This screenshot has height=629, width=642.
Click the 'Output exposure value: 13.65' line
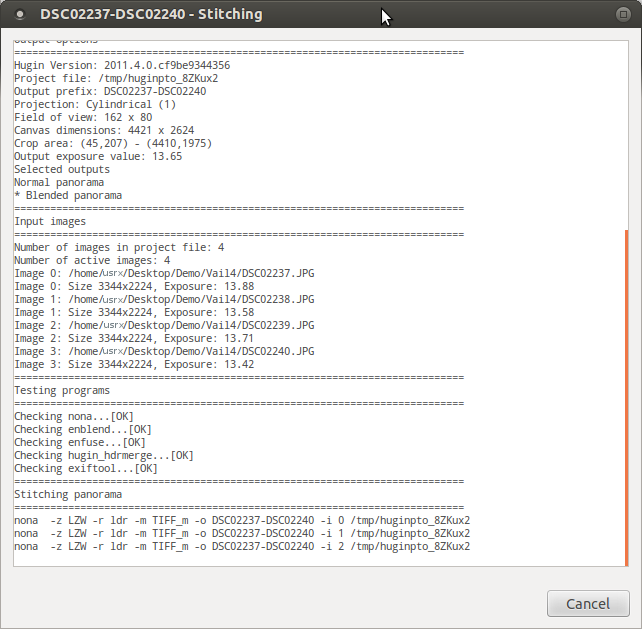pyautogui.click(x=98, y=156)
